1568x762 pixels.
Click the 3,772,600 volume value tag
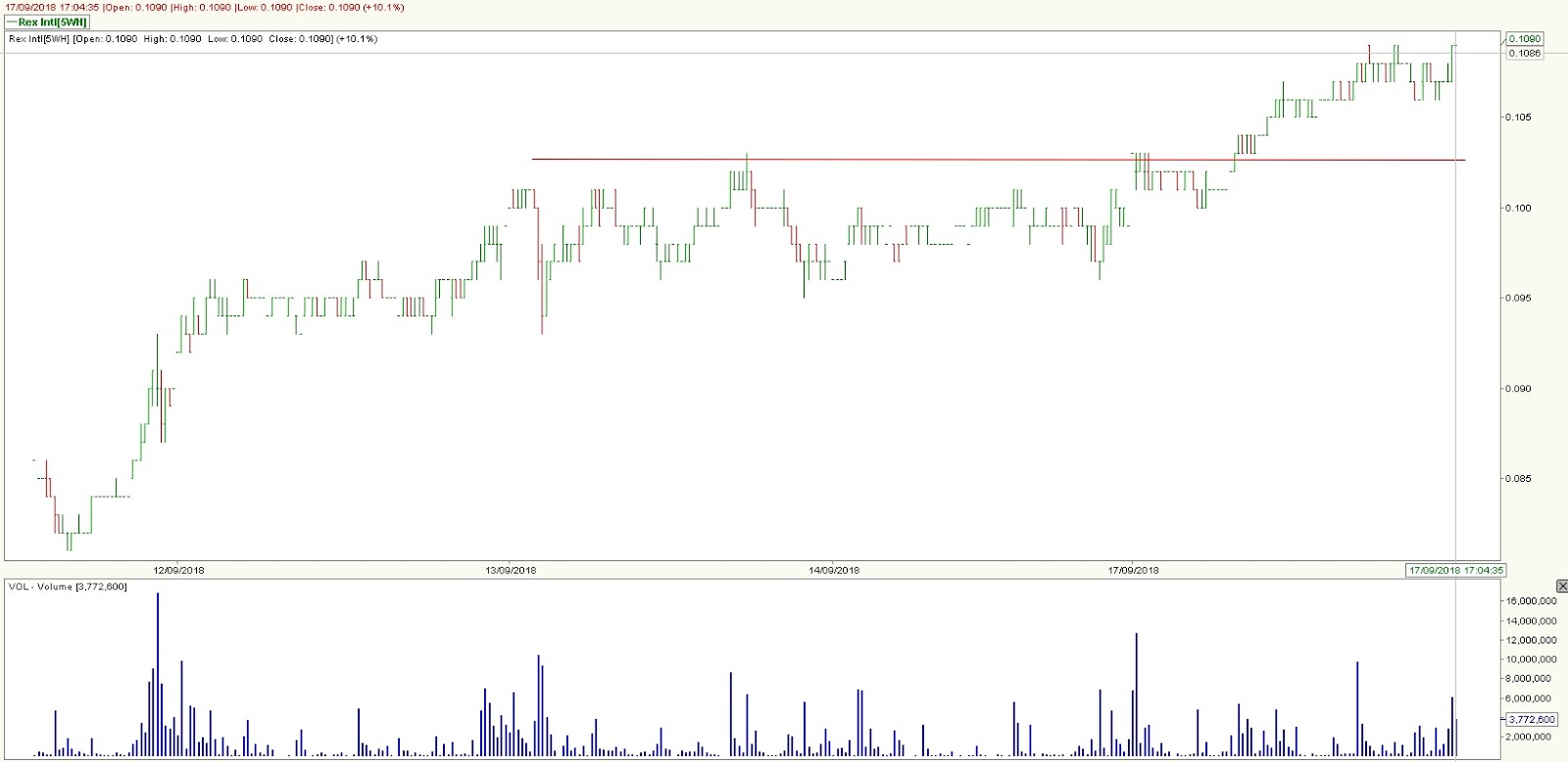click(x=1531, y=719)
